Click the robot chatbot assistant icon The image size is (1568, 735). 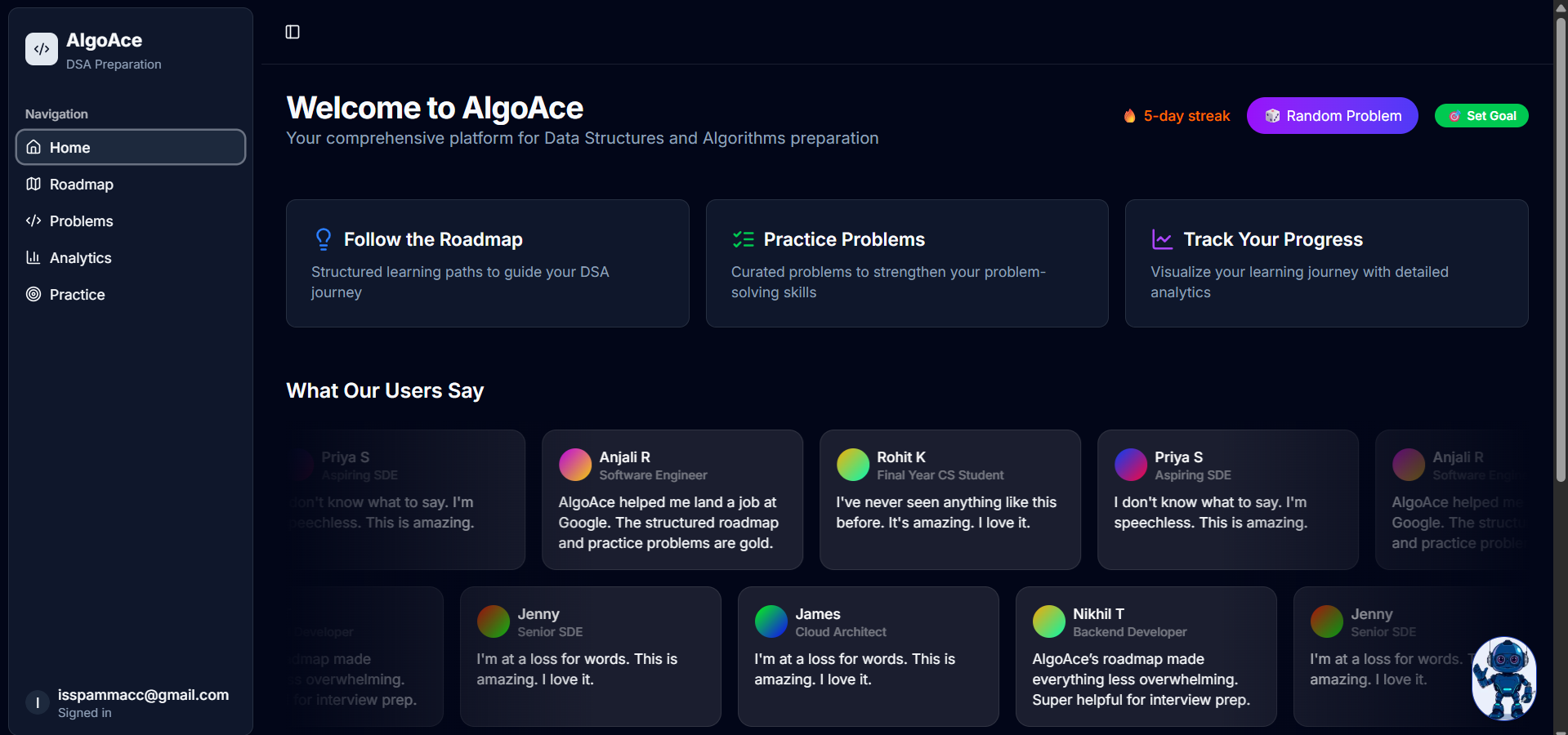click(1504, 679)
